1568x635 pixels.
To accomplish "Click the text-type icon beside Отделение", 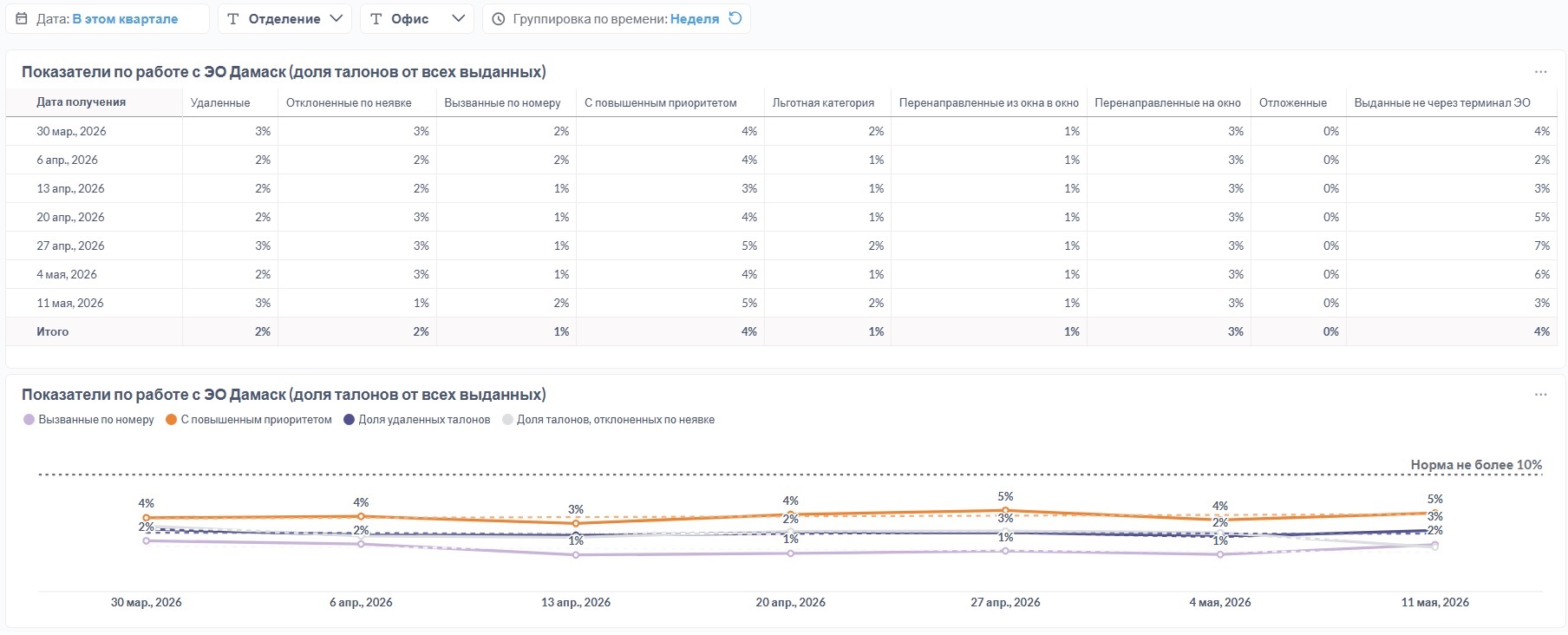I will 232,18.
